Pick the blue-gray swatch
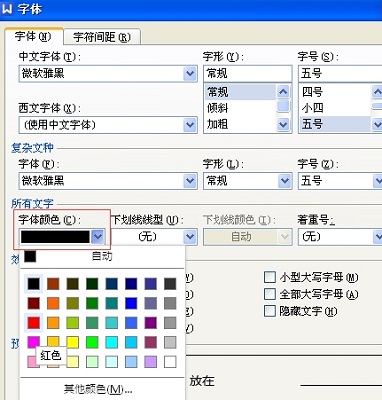The width and height of the screenshot is (382, 400). (x=151, y=303)
